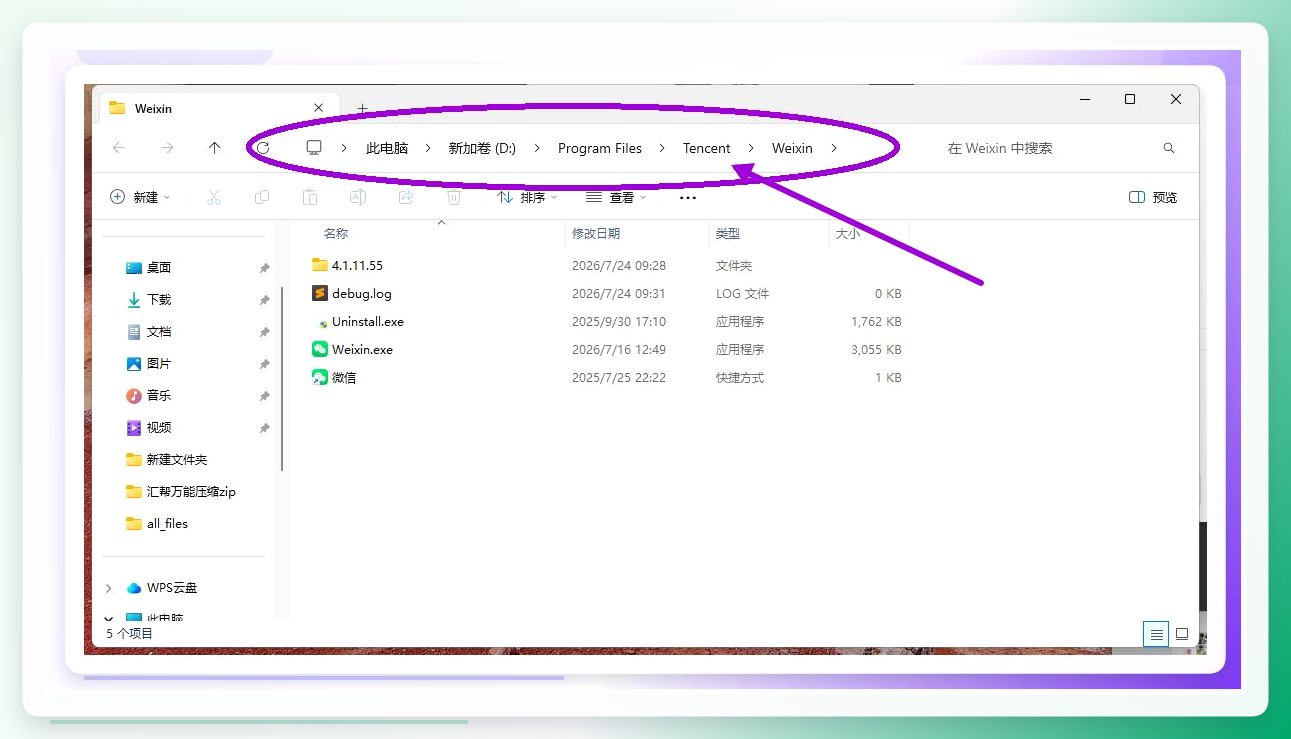Image resolution: width=1291 pixels, height=739 pixels.
Task: Close the Weixin tab
Action: 319,108
